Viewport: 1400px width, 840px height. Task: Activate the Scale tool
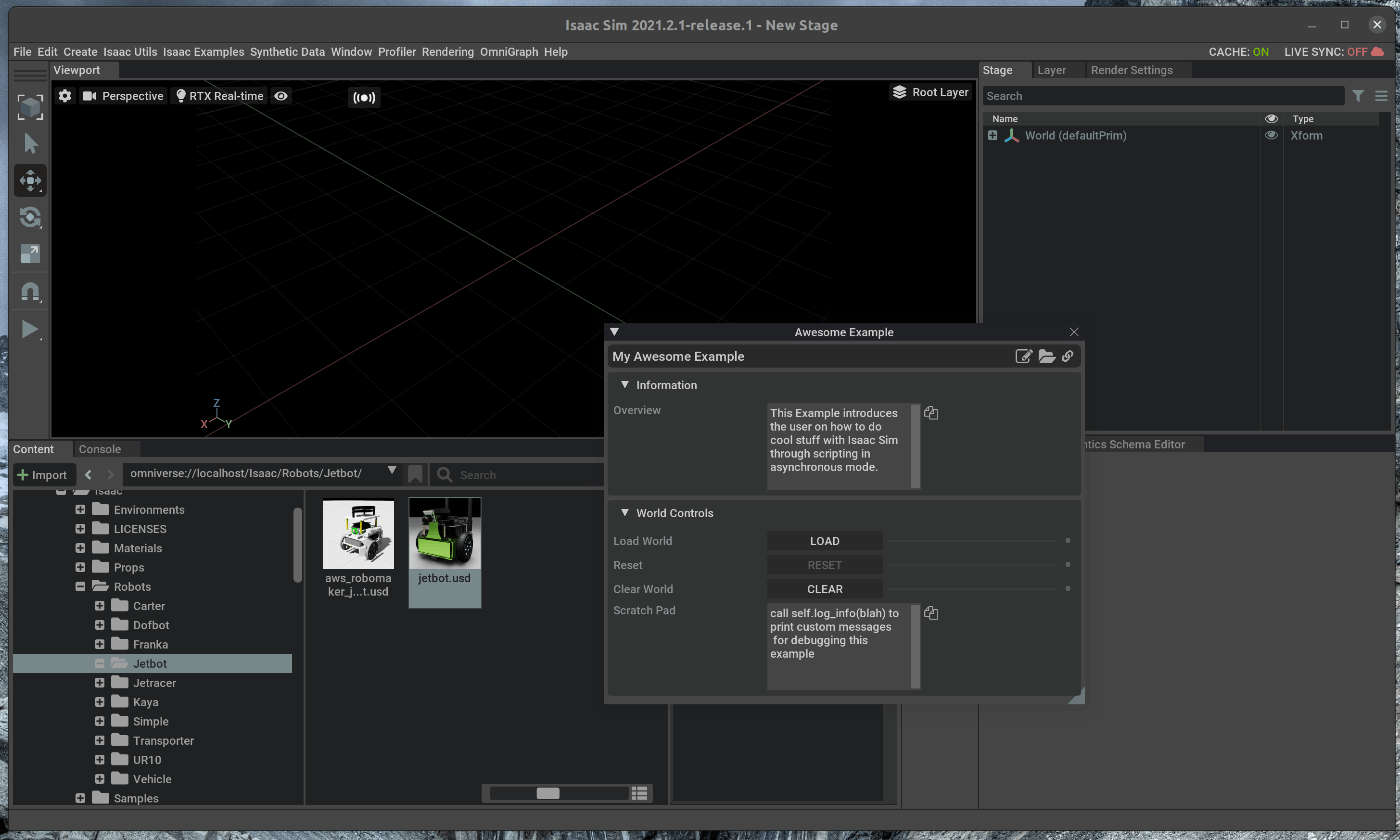coord(30,254)
